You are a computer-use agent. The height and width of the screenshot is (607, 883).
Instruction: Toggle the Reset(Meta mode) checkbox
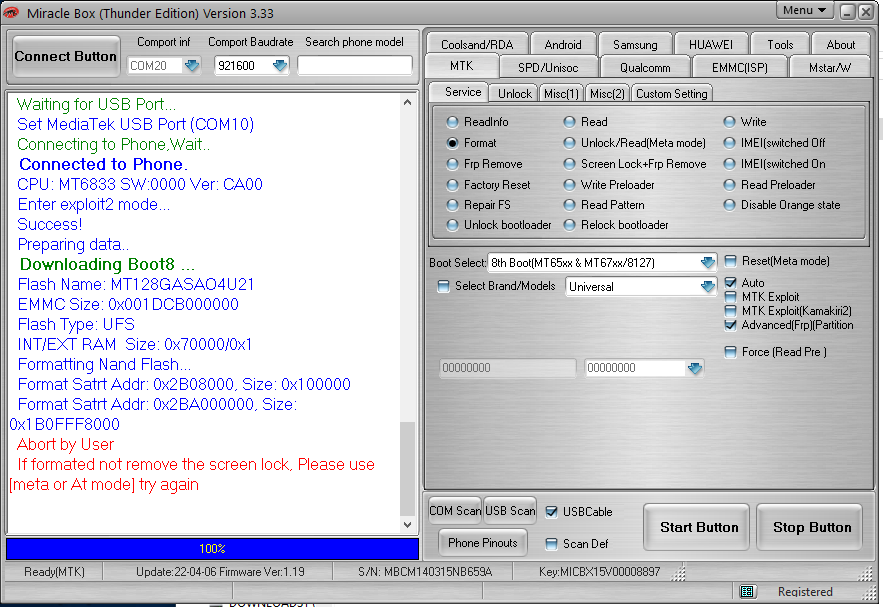730,261
